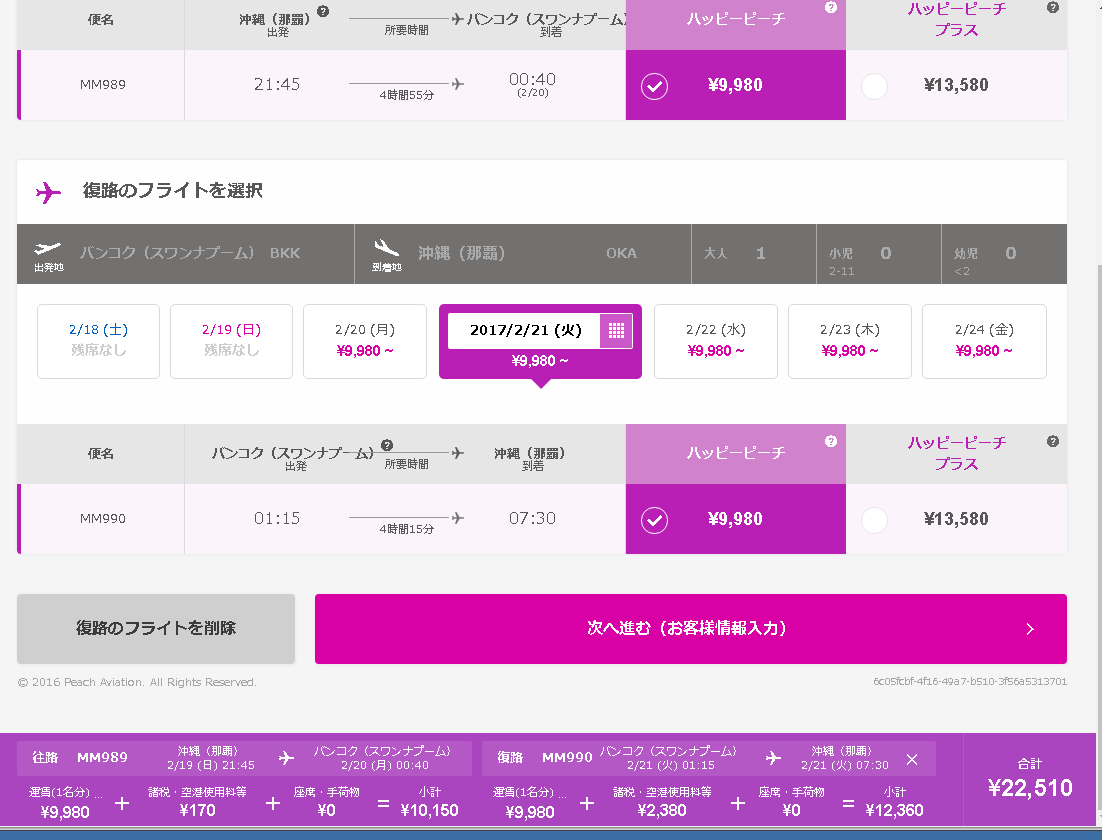Click 往路 MM989 label in summary bar
The height and width of the screenshot is (840, 1102).
pyautogui.click(x=80, y=758)
